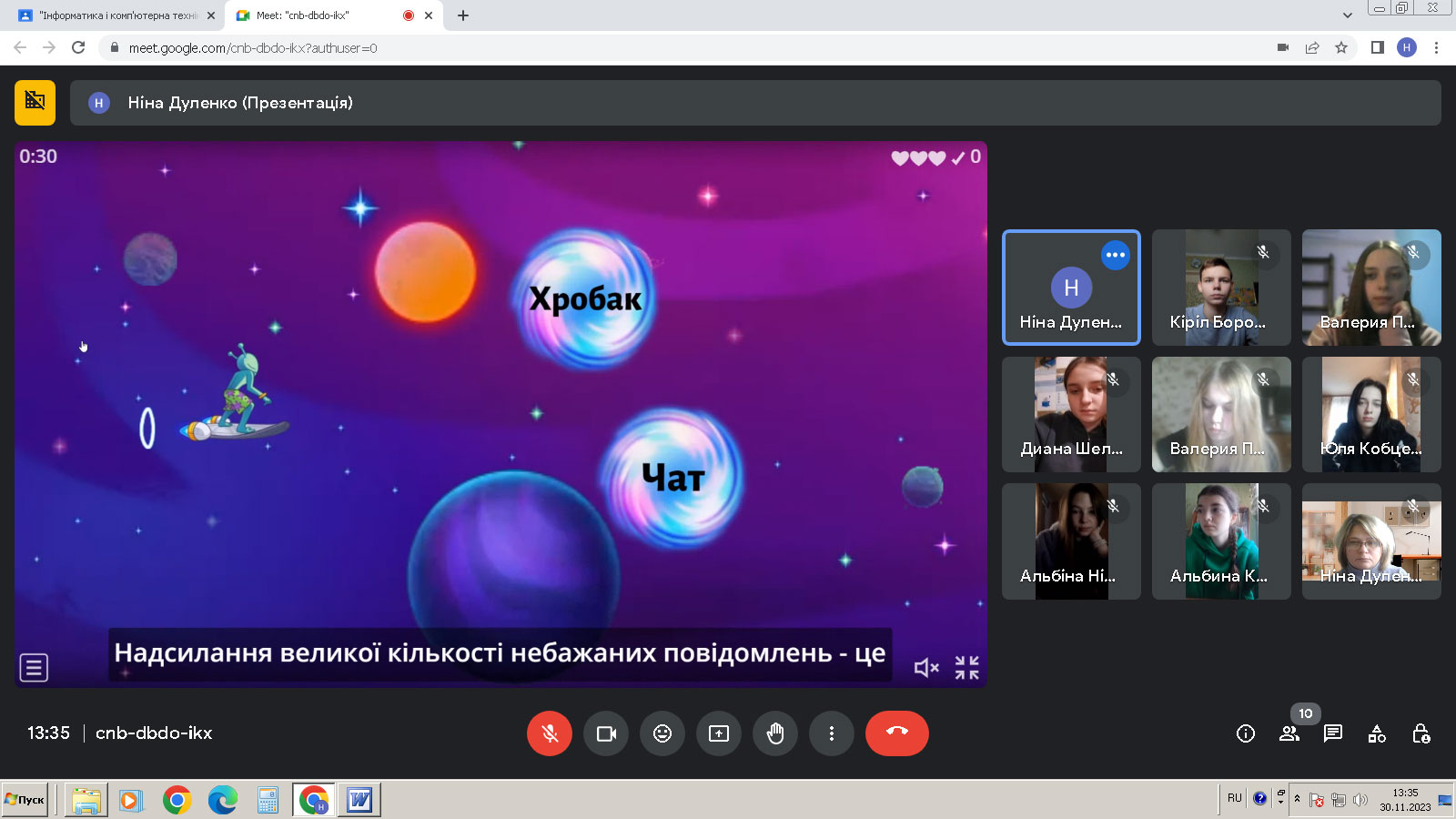The height and width of the screenshot is (819, 1456).
Task: Open the chat with everyone icon
Action: pyautogui.click(x=1333, y=733)
